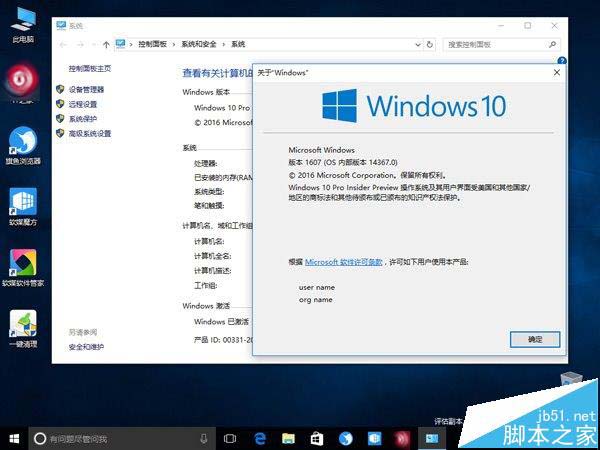Click the forward arrow in System window

(80, 45)
